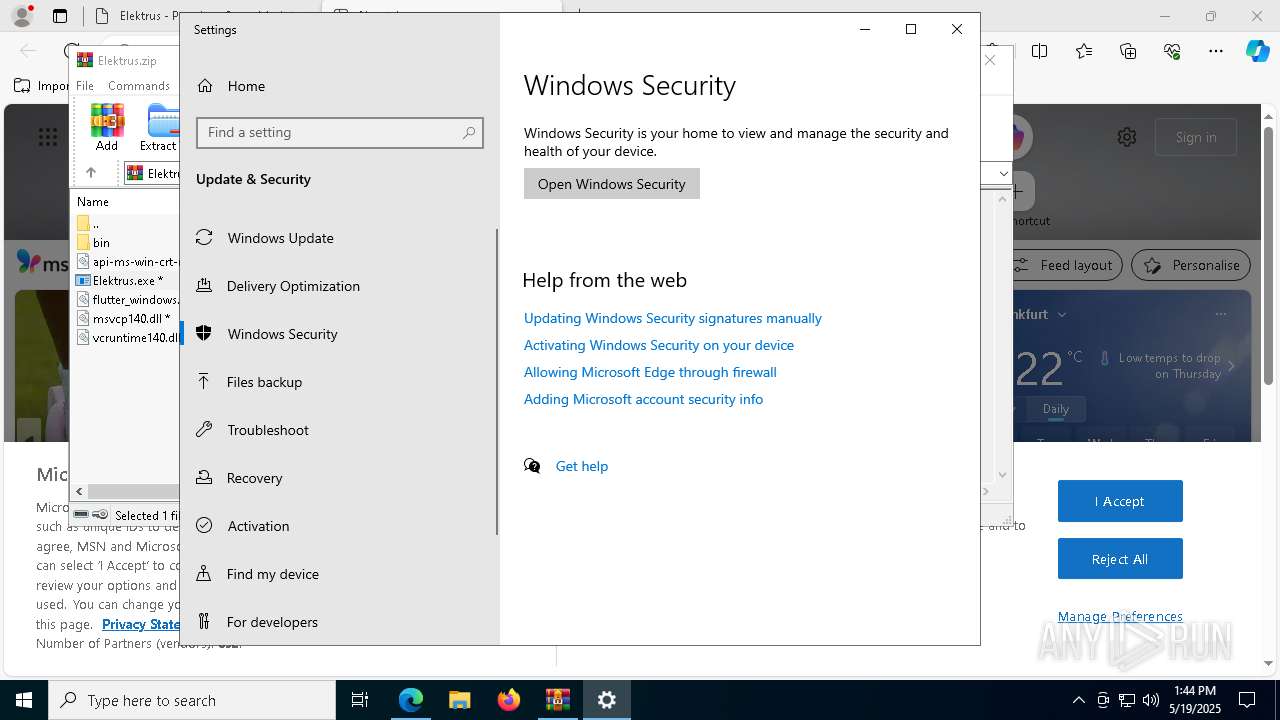This screenshot has height=720, width=1280.
Task: Select the bin folder in WinRAR
Action: point(101,242)
